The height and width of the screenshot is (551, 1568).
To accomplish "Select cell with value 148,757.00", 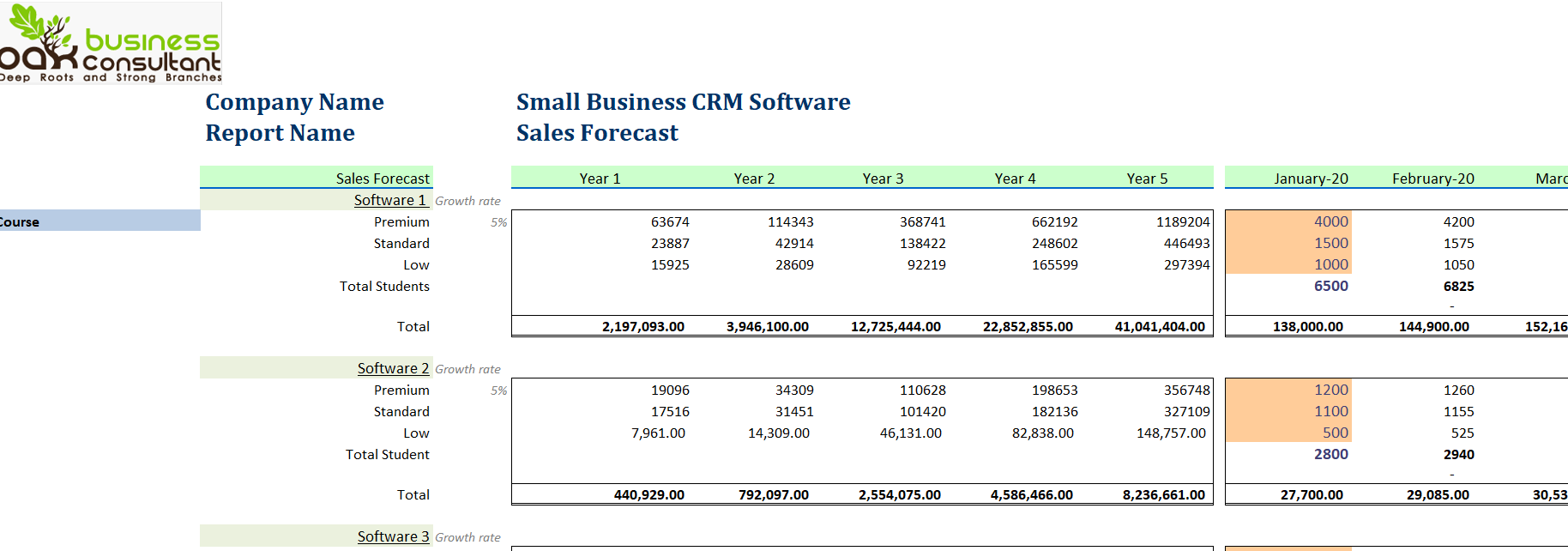I will (1171, 433).
